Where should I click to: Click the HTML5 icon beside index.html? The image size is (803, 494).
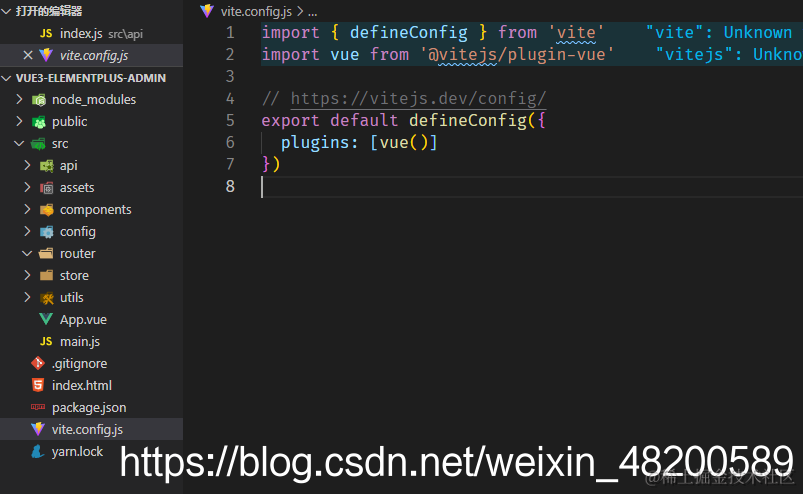click(x=38, y=385)
